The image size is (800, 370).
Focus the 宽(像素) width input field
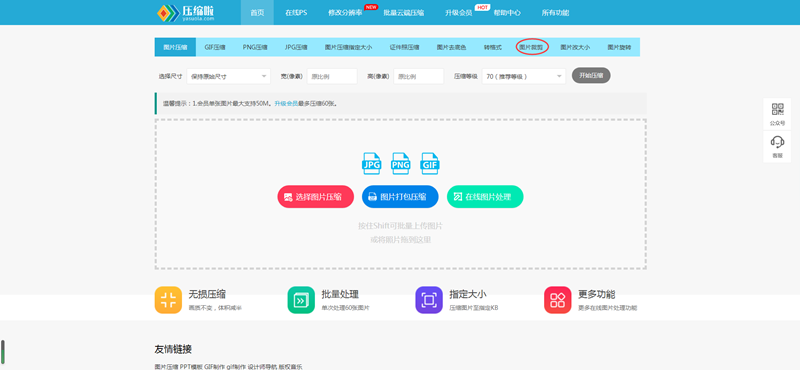[332, 77]
